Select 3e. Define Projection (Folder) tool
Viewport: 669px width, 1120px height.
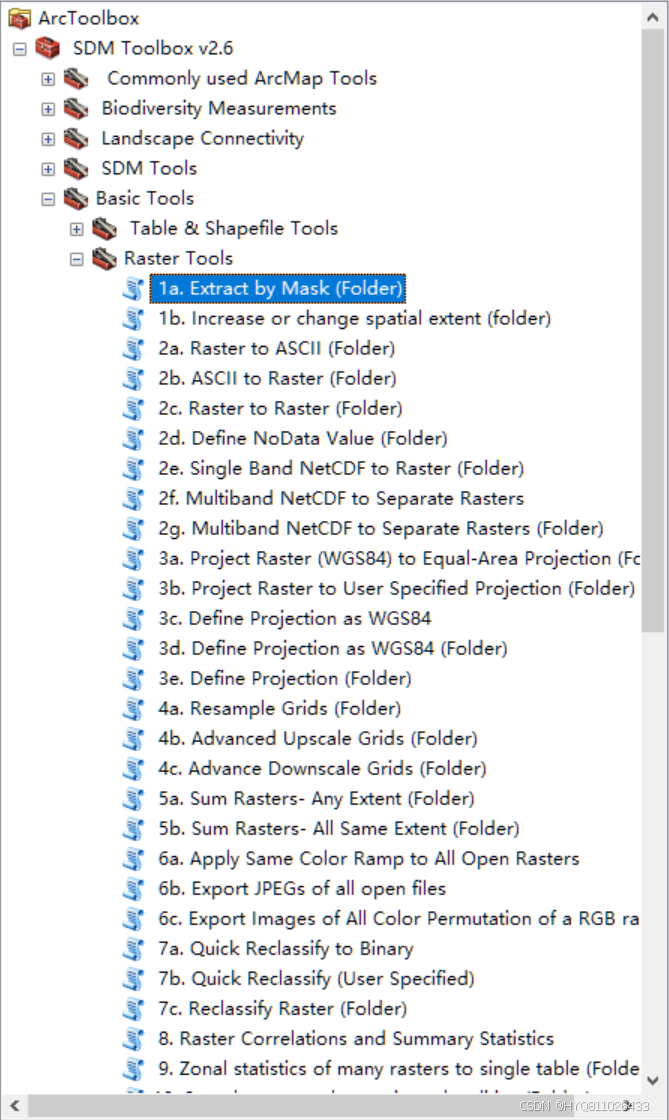[285, 679]
